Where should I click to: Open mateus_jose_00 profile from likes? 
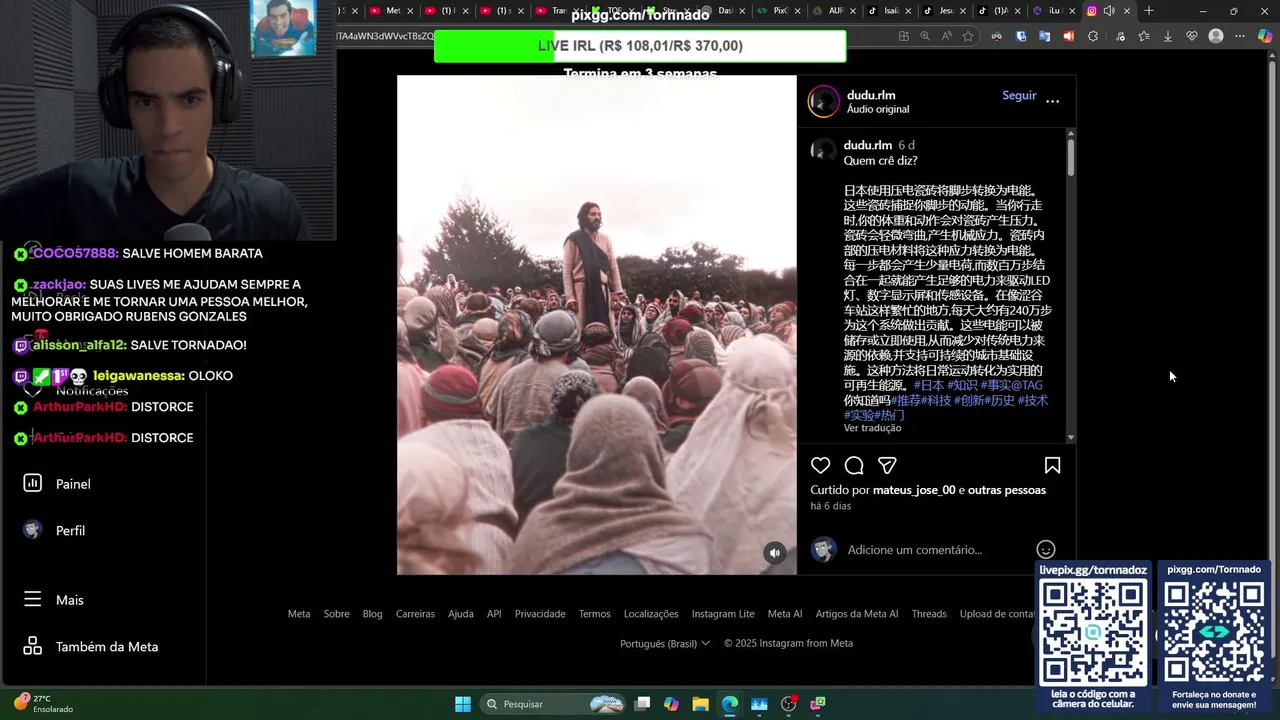point(914,490)
